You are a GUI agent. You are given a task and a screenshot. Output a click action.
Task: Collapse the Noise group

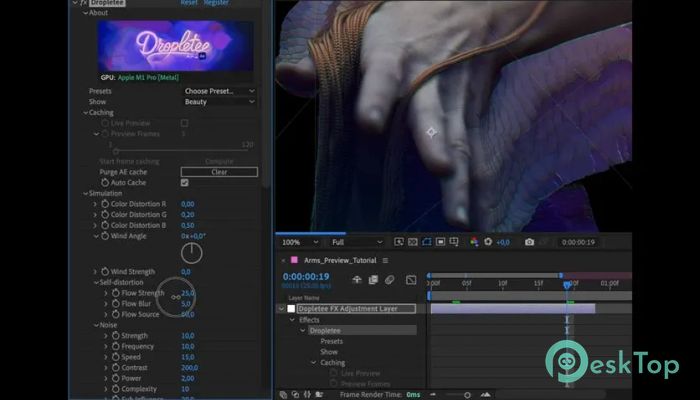tap(96, 325)
